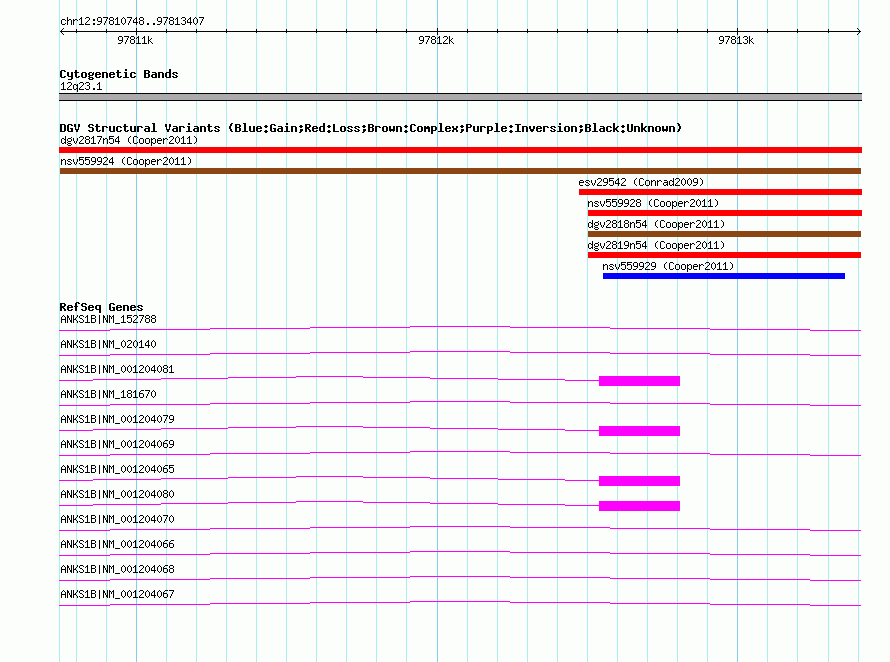Select the brown nsv559924 complex variant bar
This screenshot has width=890, height=662.
[460, 171]
